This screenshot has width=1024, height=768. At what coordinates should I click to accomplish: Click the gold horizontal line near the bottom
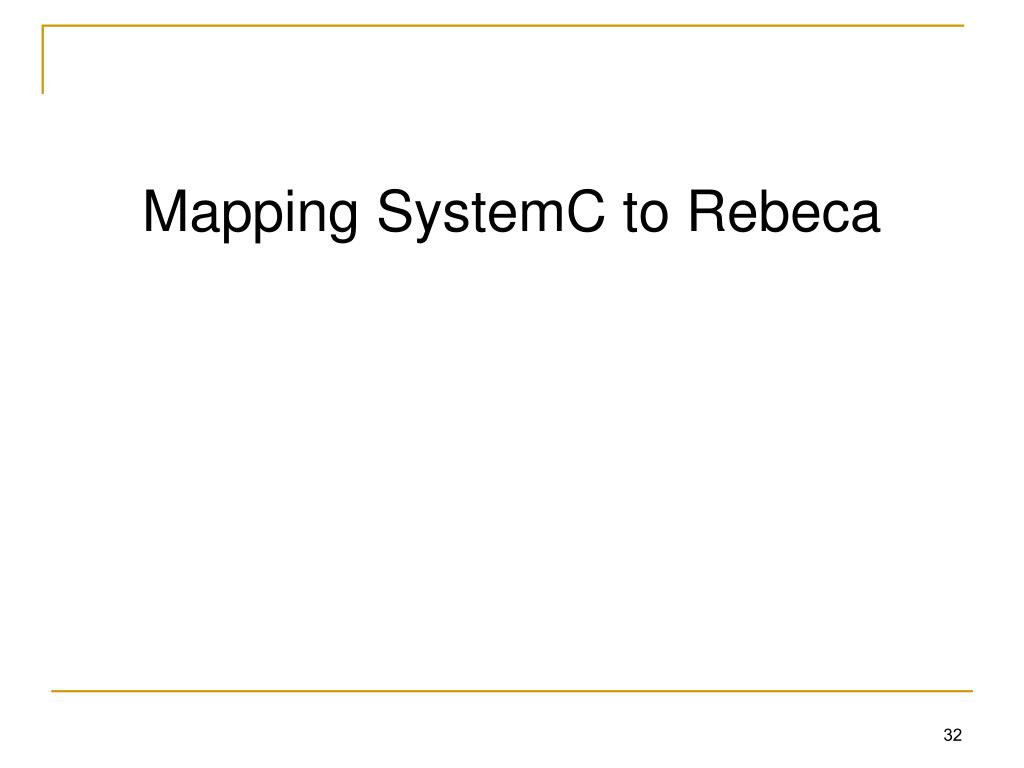pyautogui.click(x=511, y=690)
